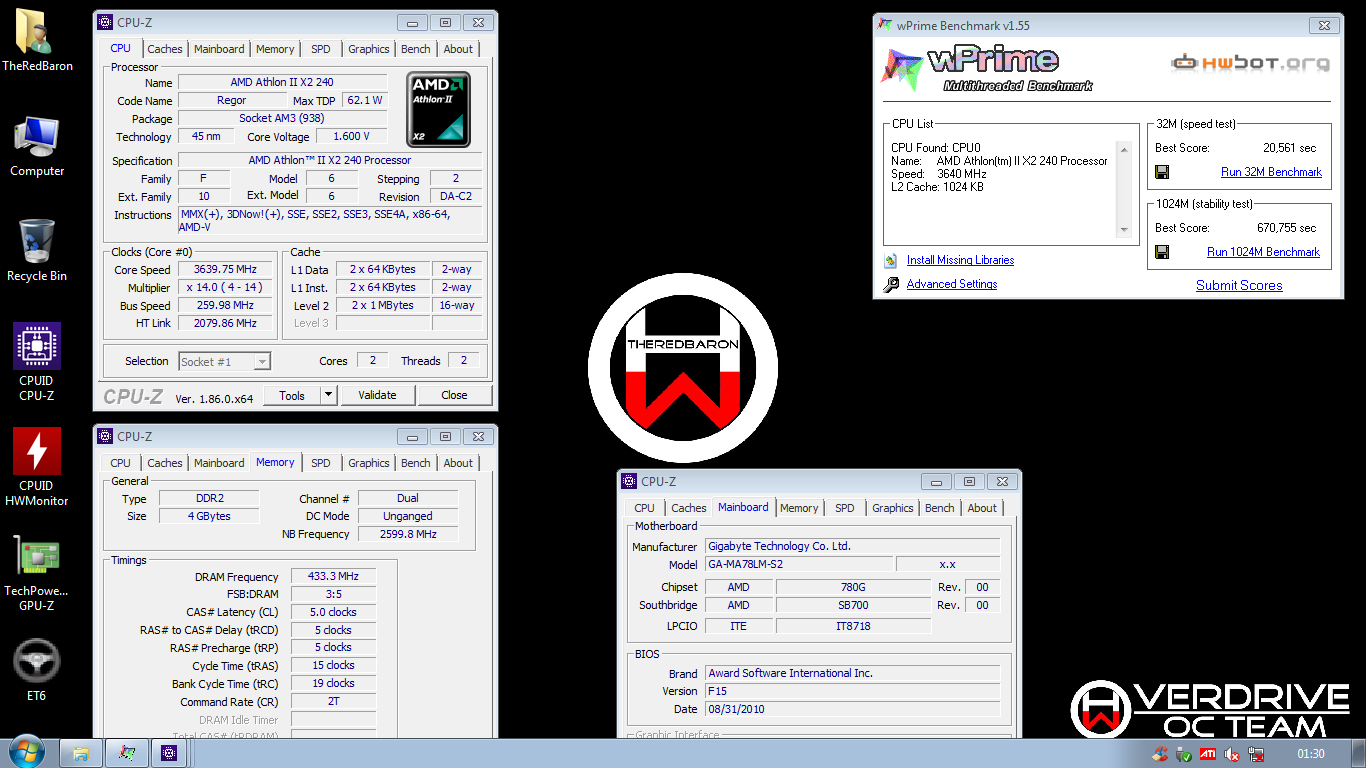
Task: Click the AMD Athlon II processor logo
Action: 438,109
